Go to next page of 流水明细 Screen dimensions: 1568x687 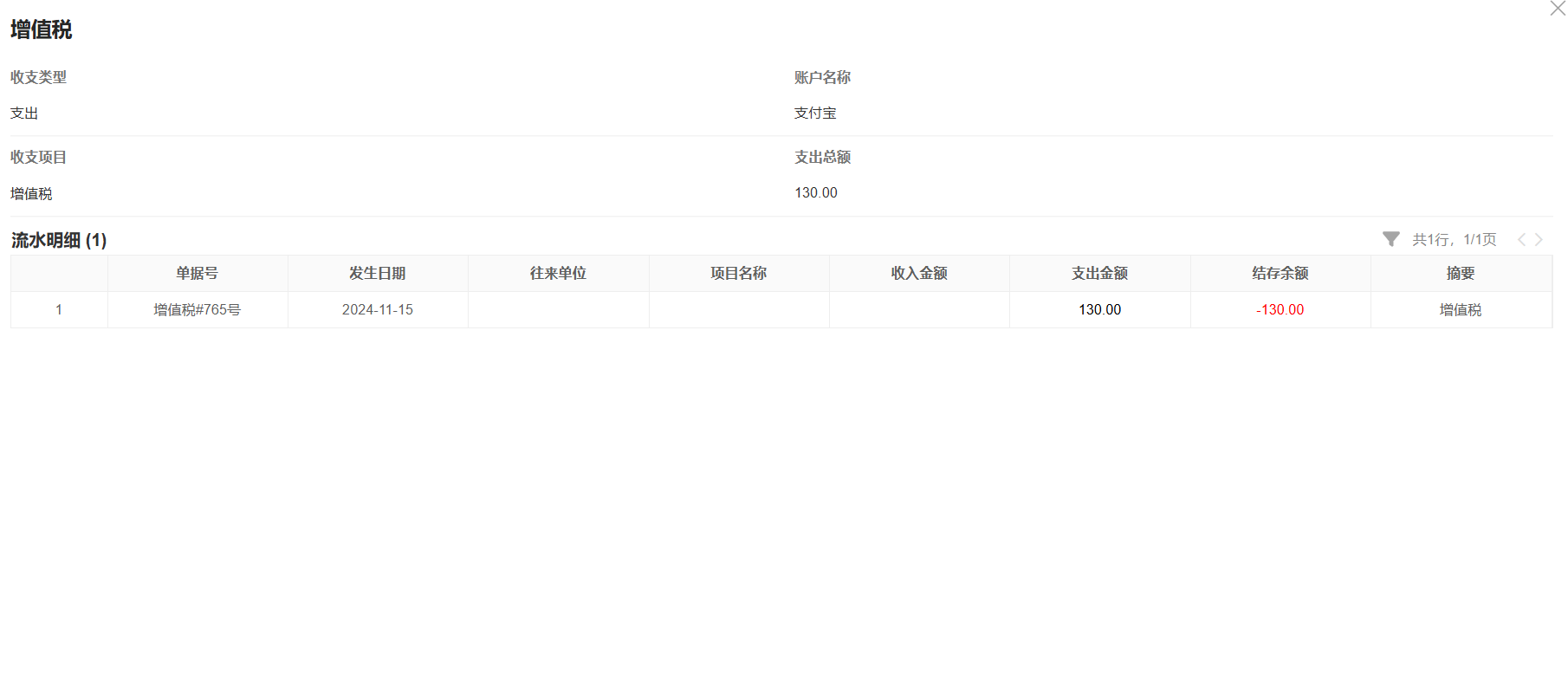[1539, 240]
